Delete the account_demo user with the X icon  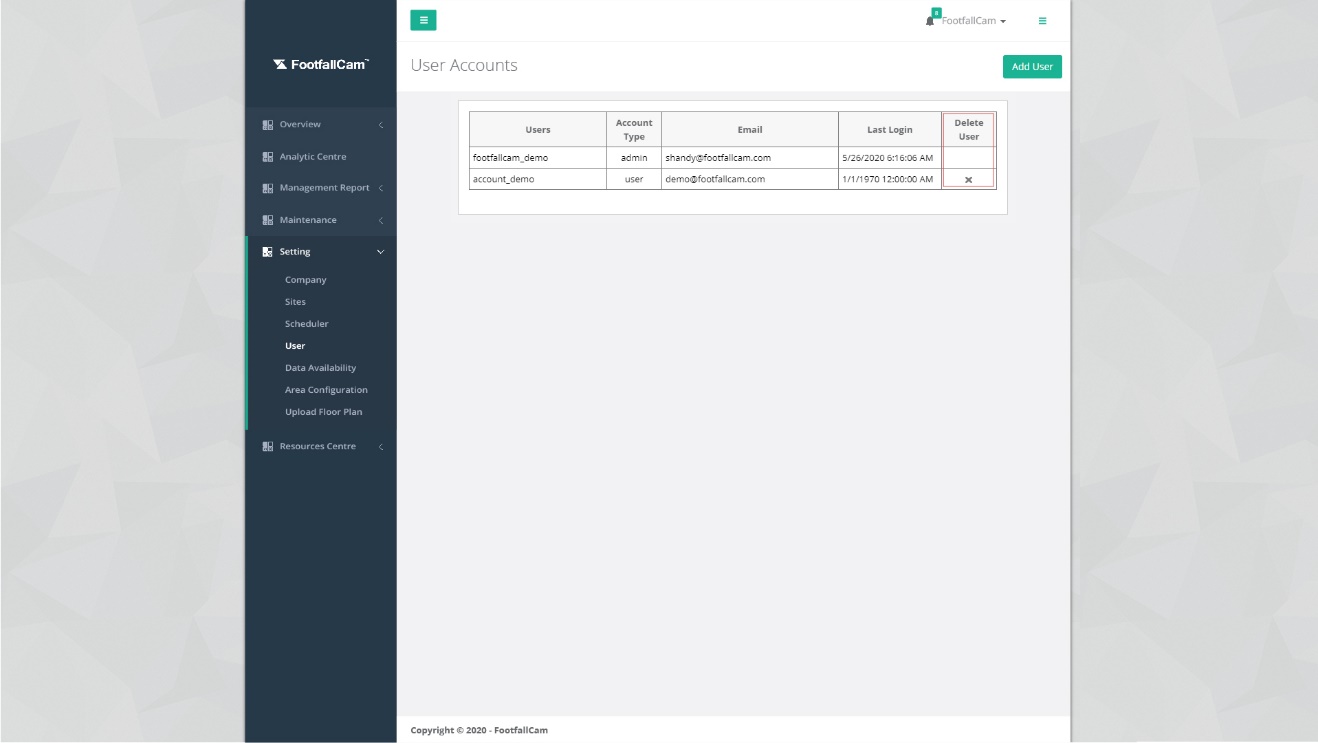[968, 180]
